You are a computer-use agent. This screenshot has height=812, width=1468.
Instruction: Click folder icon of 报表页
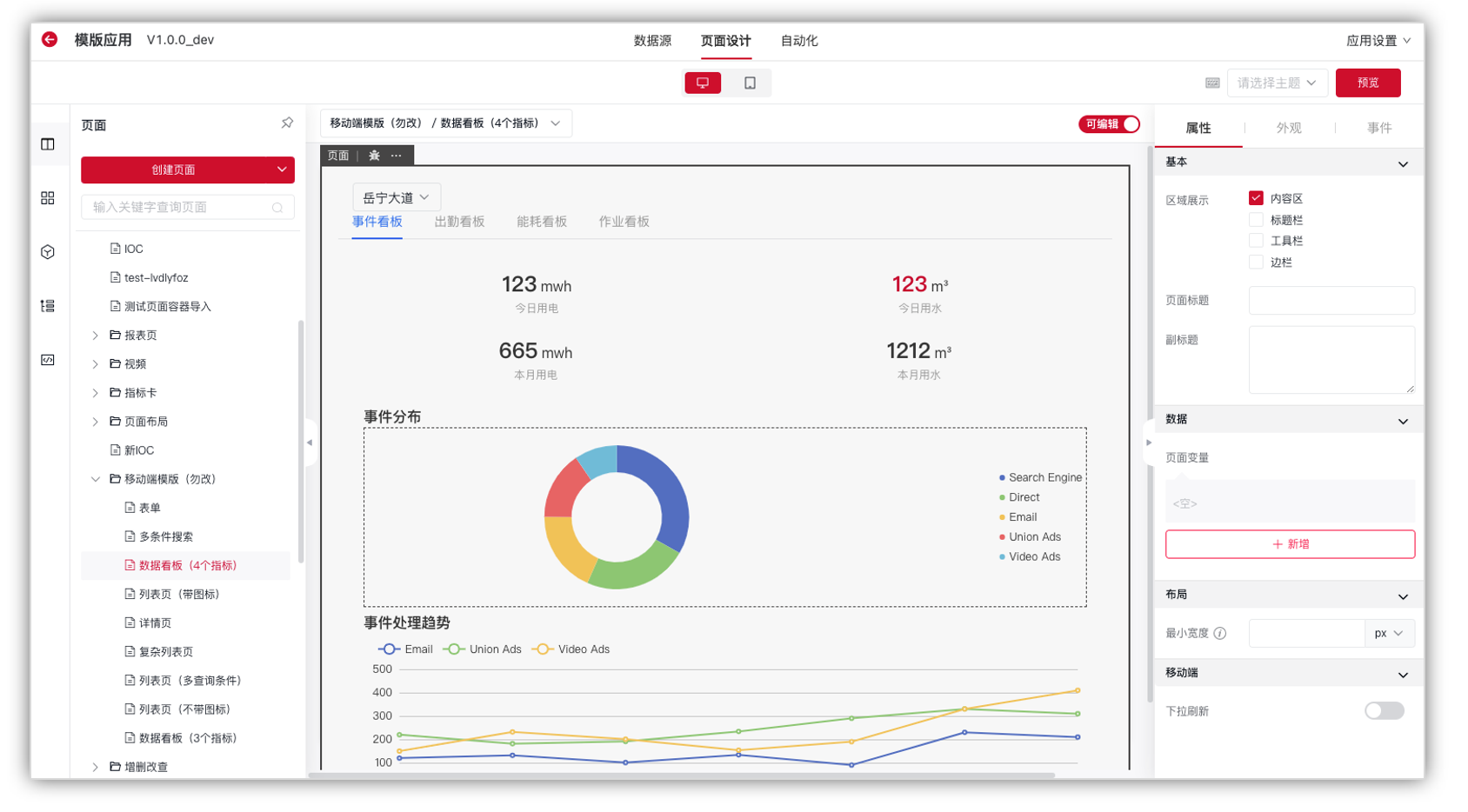115,335
